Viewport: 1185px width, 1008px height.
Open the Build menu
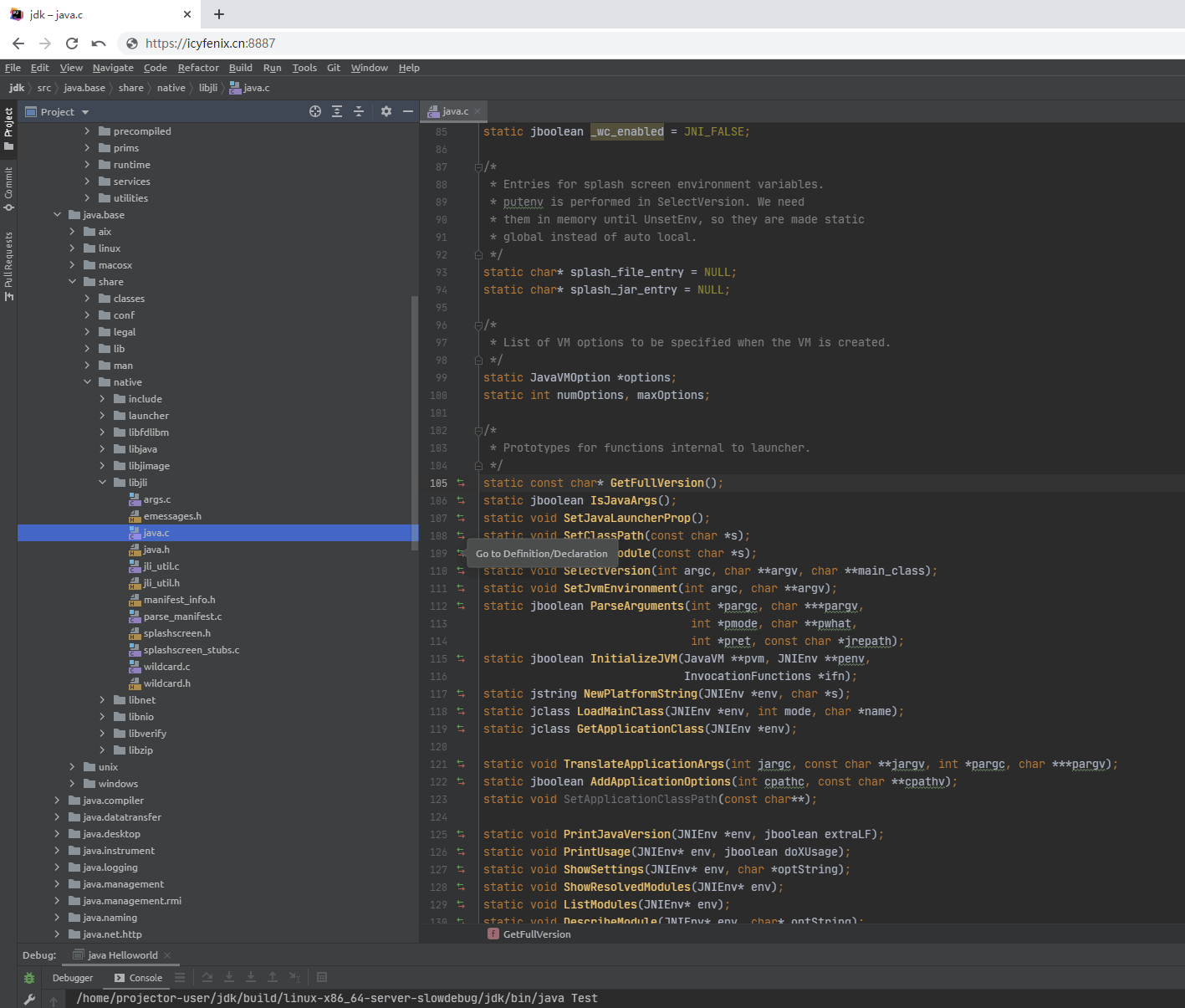[x=241, y=68]
